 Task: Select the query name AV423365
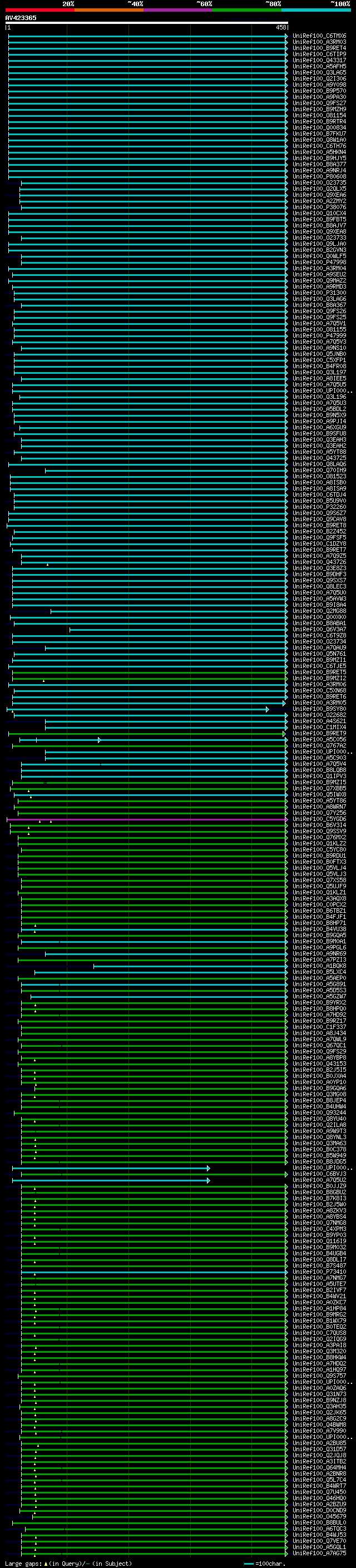pyautogui.click(x=21, y=18)
